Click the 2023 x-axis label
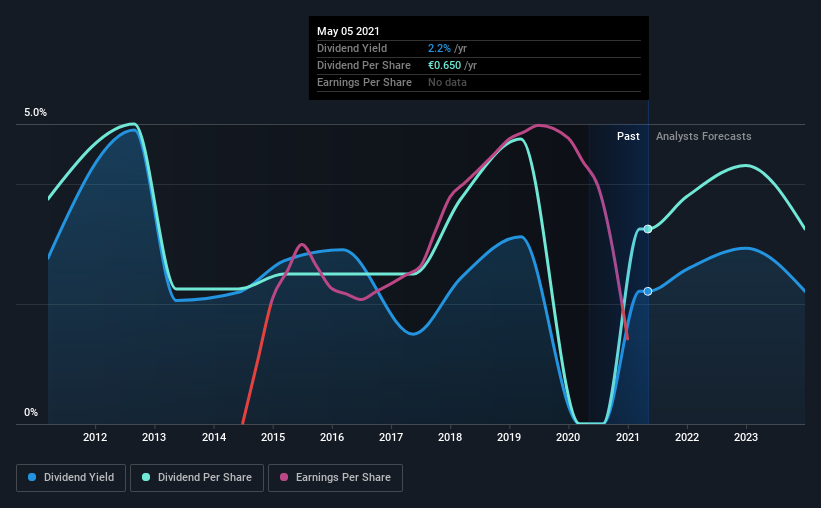The width and height of the screenshot is (821, 508). point(746,437)
